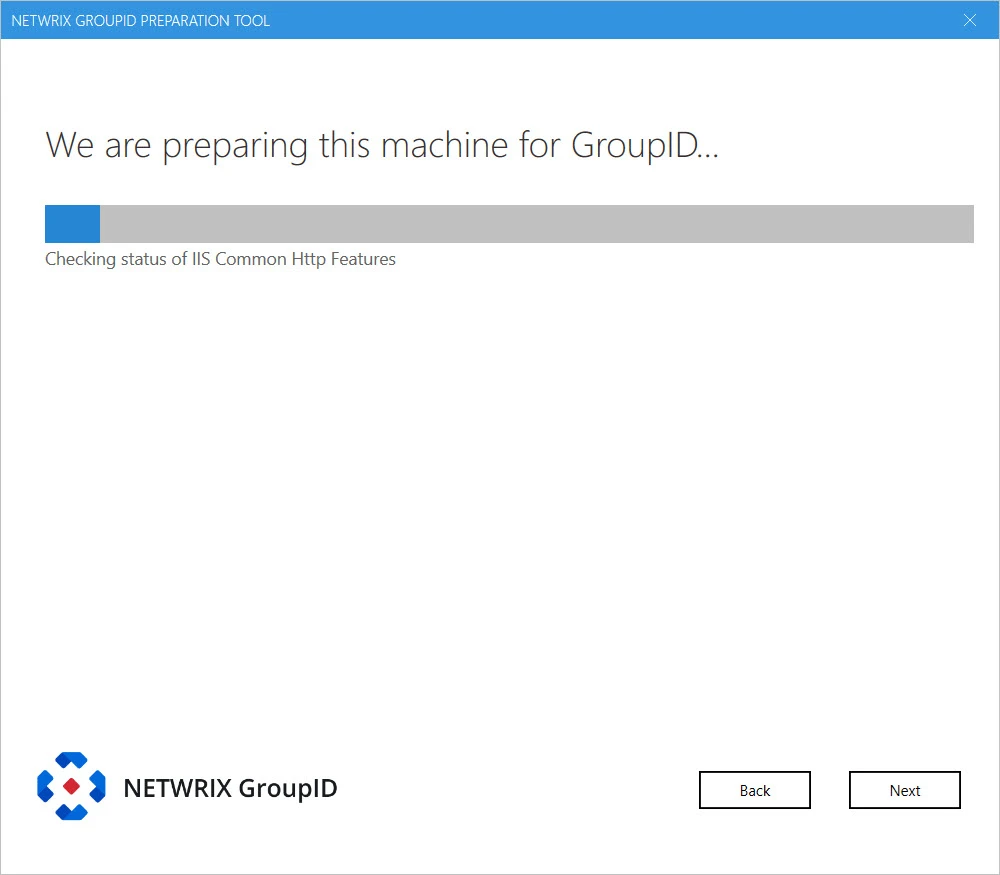Image resolution: width=1000 pixels, height=875 pixels.
Task: Click the preparation progress bar
Action: (x=509, y=224)
